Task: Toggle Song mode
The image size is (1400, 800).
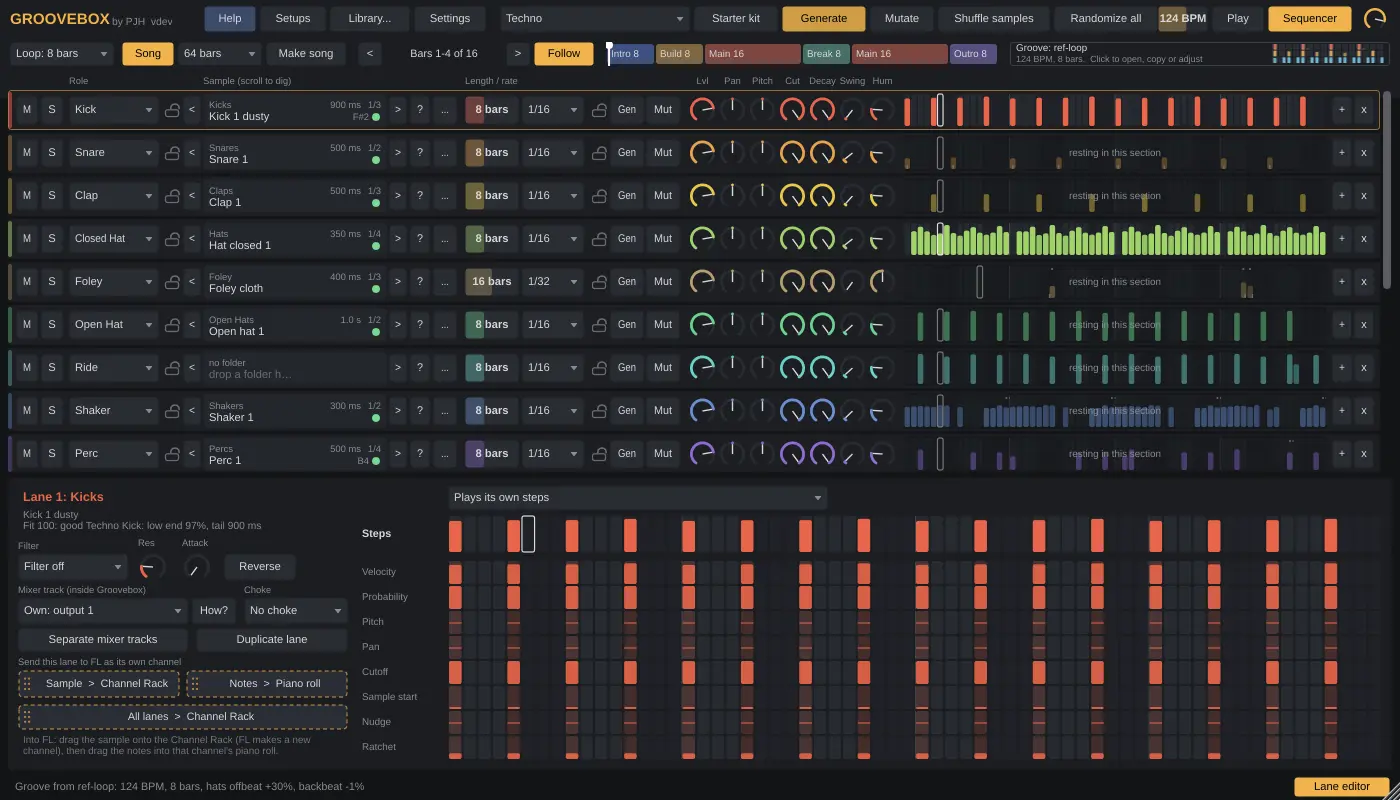Action: 148,54
